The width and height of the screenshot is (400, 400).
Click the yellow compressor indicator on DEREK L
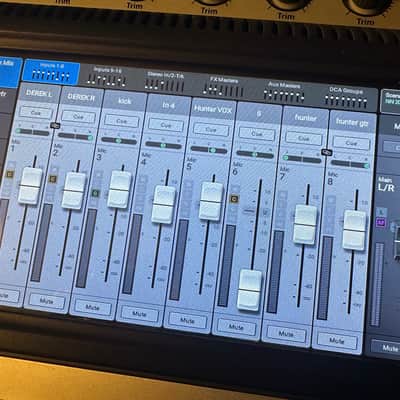click(x=10, y=174)
